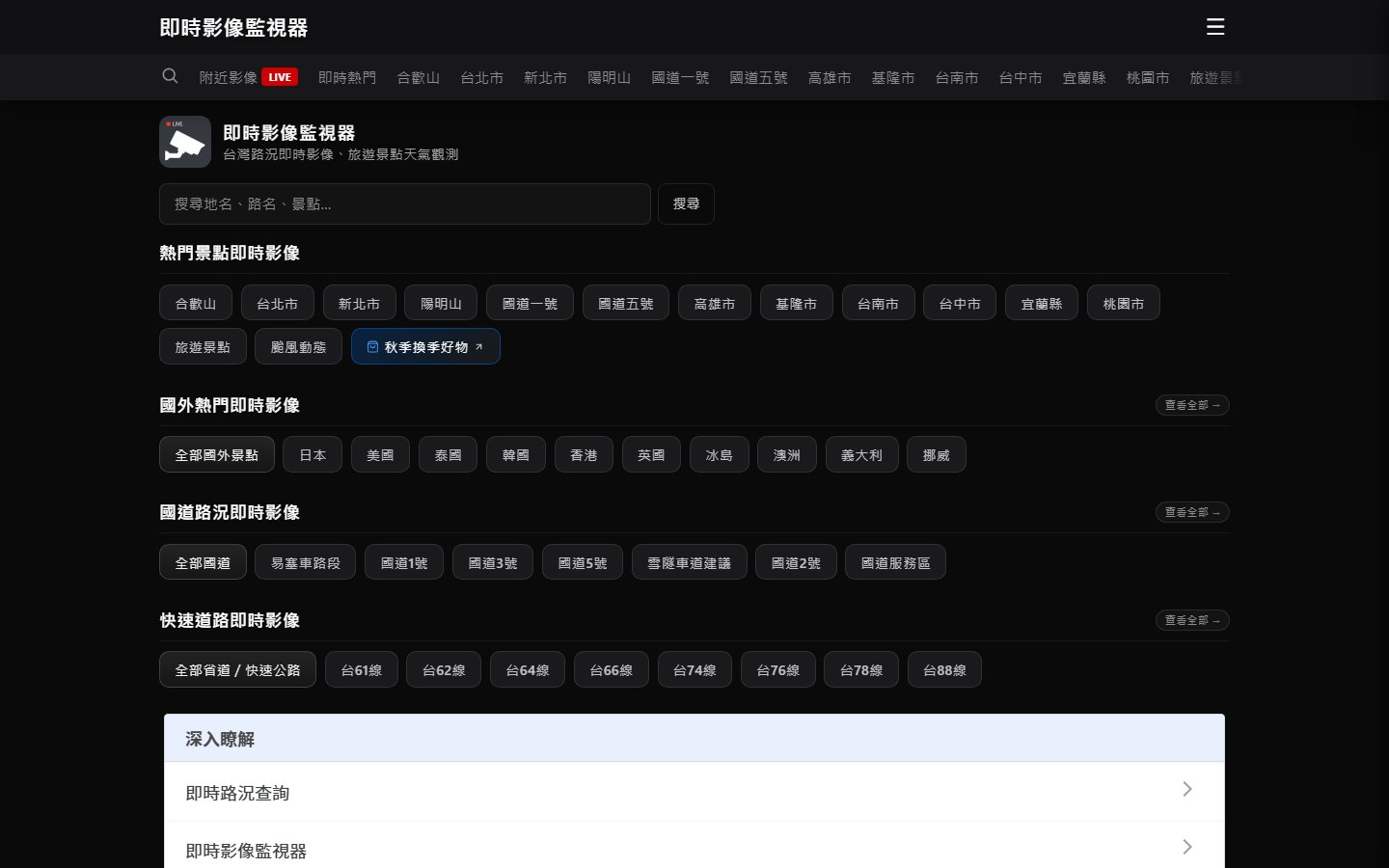The width and height of the screenshot is (1389, 868).
Task: Click the 颱風動態 chip
Action: click(x=299, y=346)
